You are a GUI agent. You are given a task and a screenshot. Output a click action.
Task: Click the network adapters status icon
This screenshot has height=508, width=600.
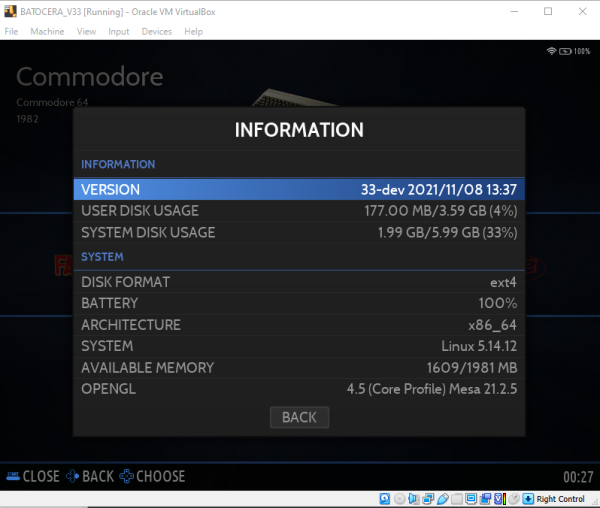(x=428, y=499)
